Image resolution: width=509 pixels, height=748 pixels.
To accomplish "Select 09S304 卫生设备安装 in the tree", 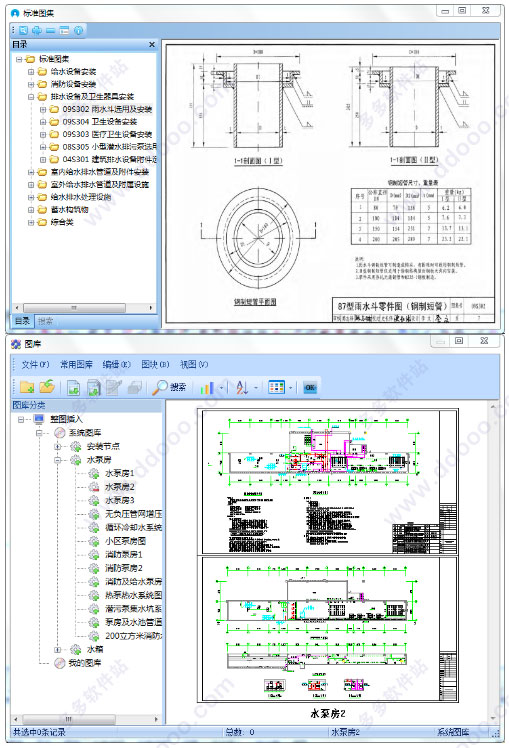I will tap(99, 122).
